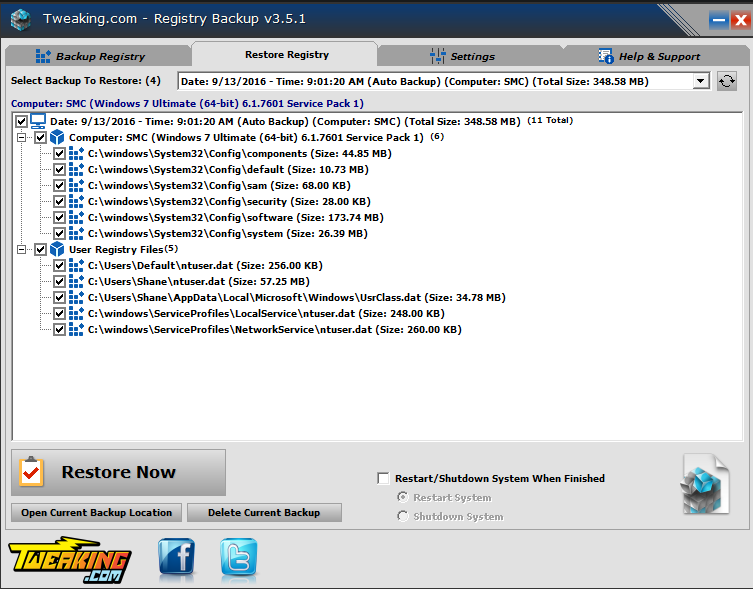Uncheck LocalService\ntuser.dat checkbox
Screen dimensions: 753x589
coord(59,314)
